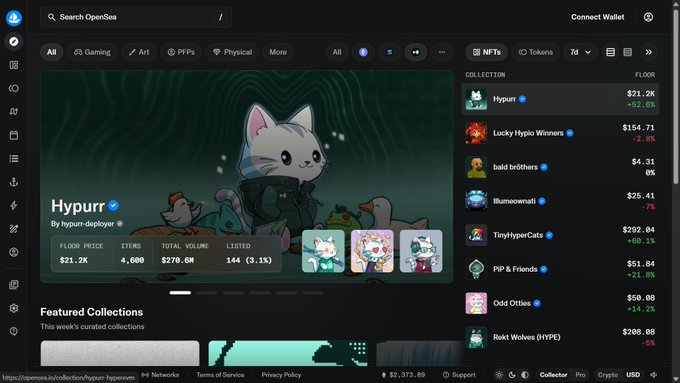The width and height of the screenshot is (680, 383).
Task: Select the Physical category filter
Action: coord(232,52)
